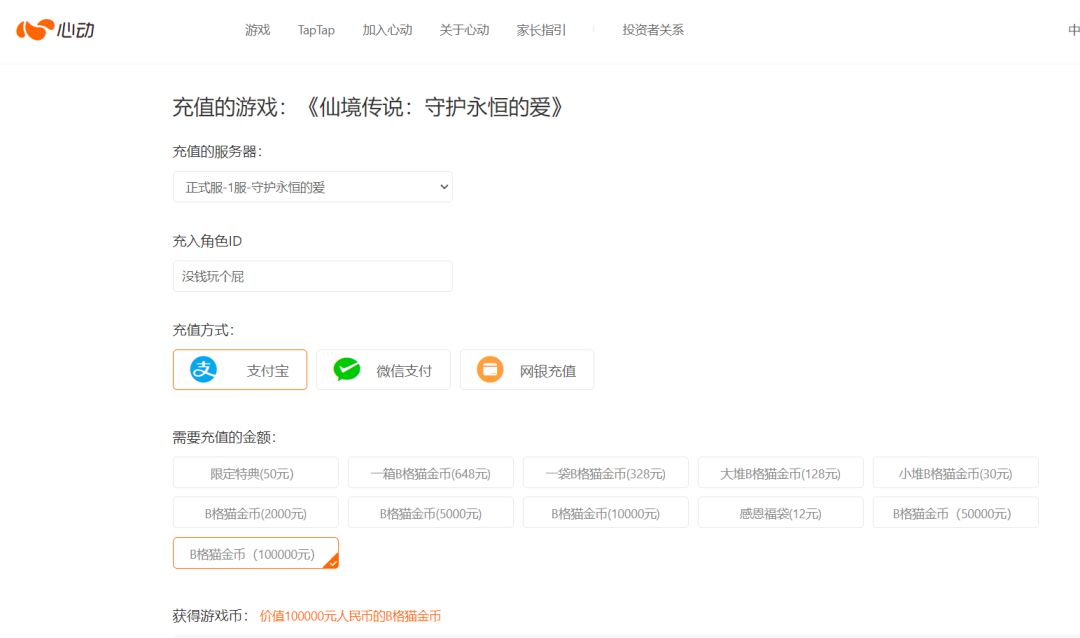1080x638 pixels.
Task: Switch language via 中 at top right
Action: click(x=1073, y=30)
